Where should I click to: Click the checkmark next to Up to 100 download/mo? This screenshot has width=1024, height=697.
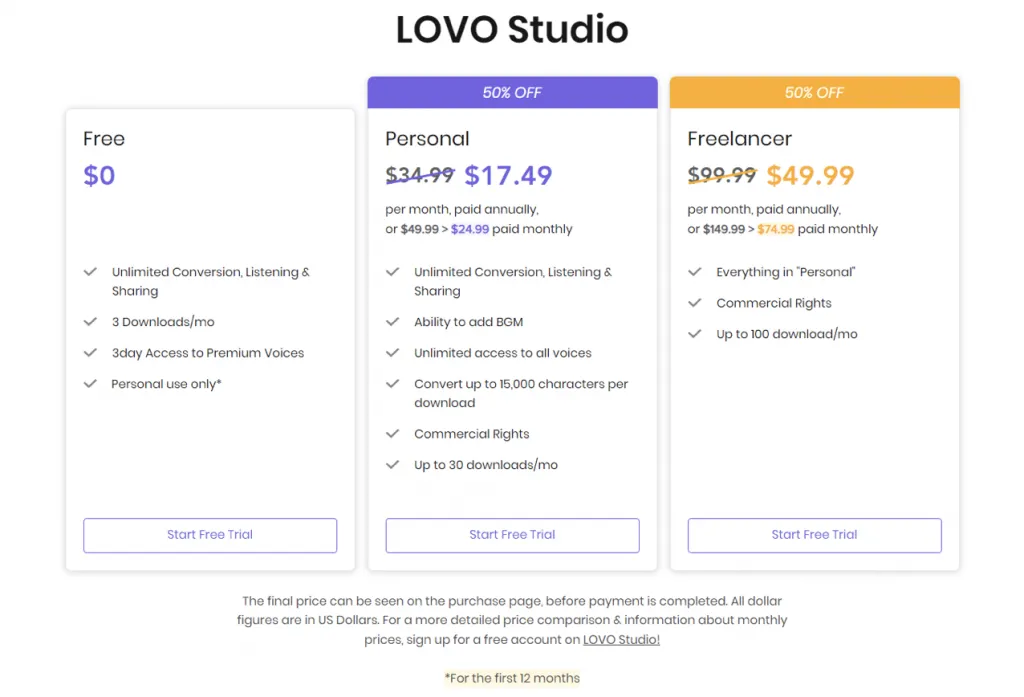click(696, 334)
